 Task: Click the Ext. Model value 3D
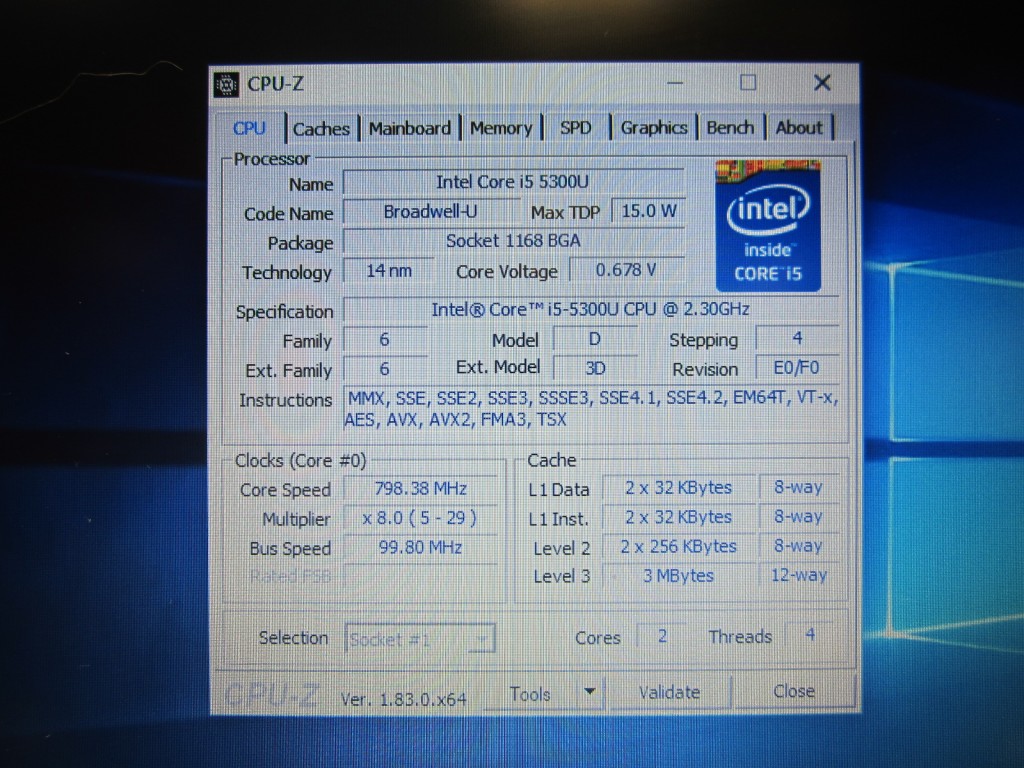click(x=594, y=368)
